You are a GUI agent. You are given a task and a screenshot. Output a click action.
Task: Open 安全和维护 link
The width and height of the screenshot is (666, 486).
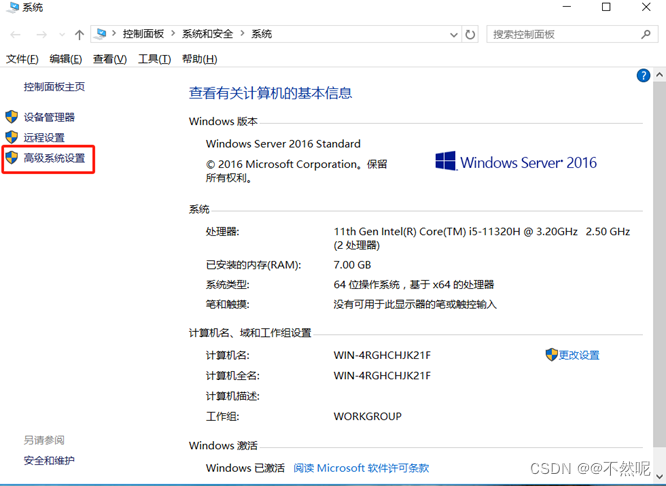[x=49, y=461]
